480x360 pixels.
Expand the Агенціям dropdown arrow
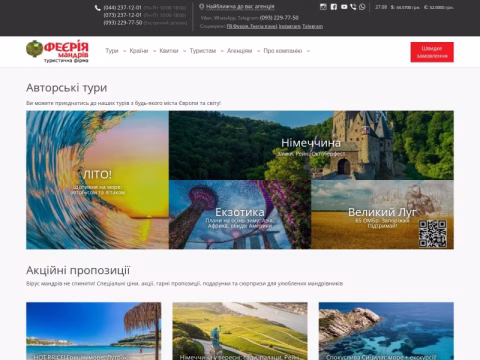coord(258,51)
